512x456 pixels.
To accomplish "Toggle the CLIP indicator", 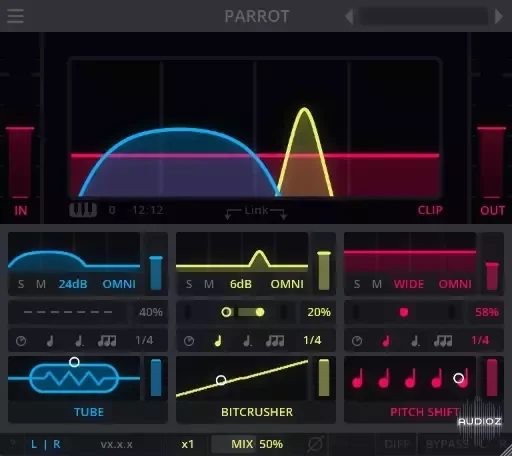I will pyautogui.click(x=430, y=210).
